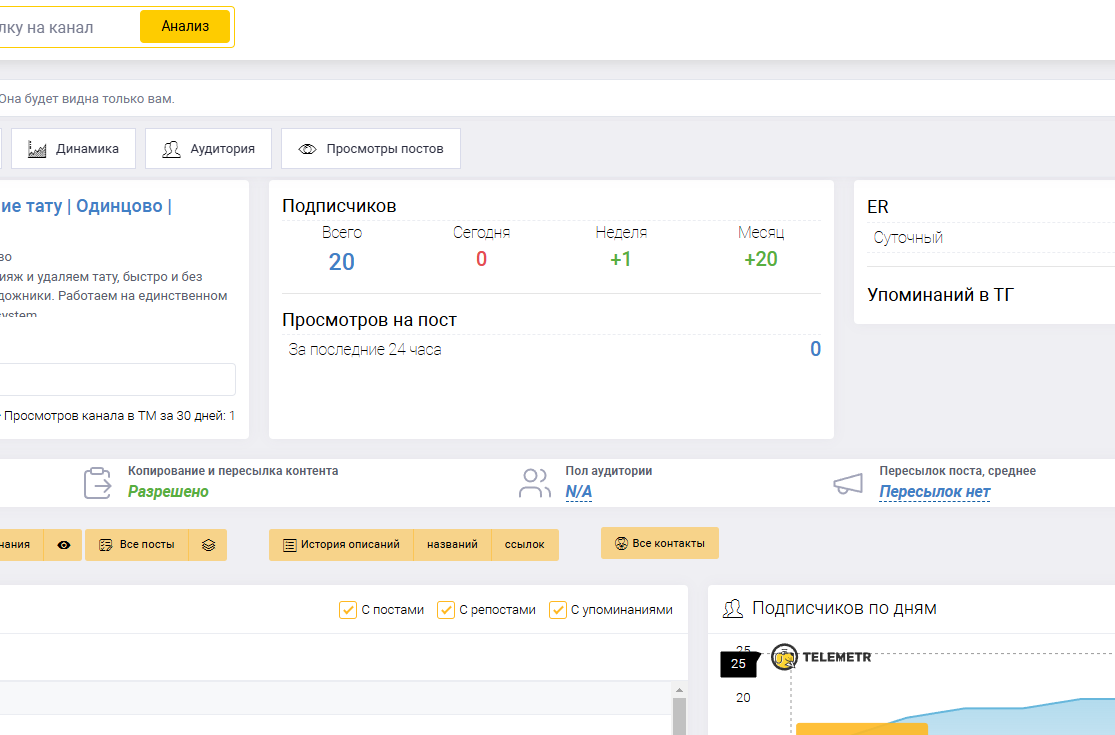
Task: Click the empty text field under channel description
Action: click(x=117, y=380)
